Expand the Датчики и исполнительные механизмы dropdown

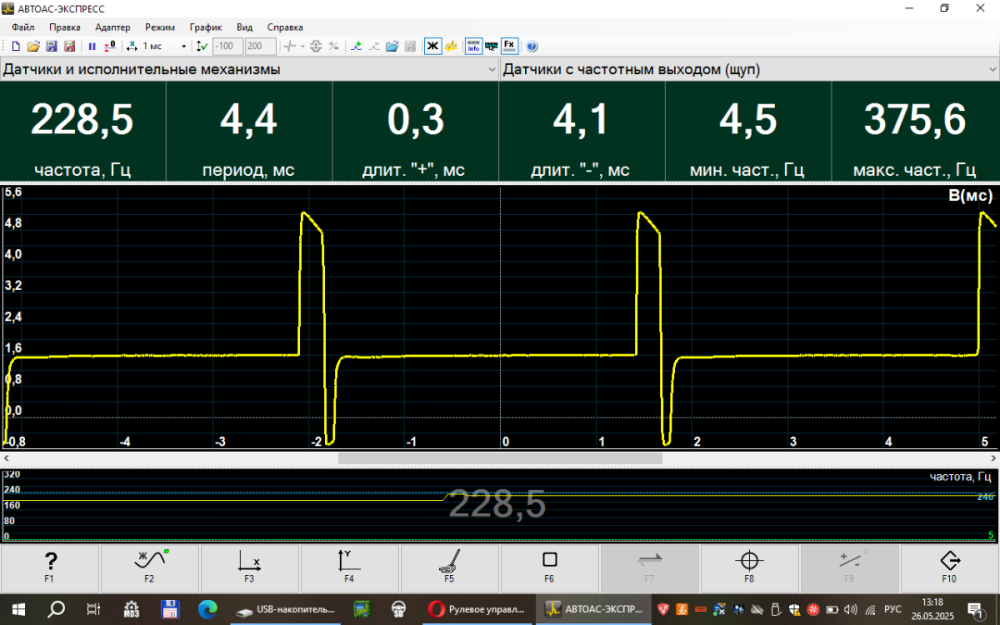click(x=491, y=70)
